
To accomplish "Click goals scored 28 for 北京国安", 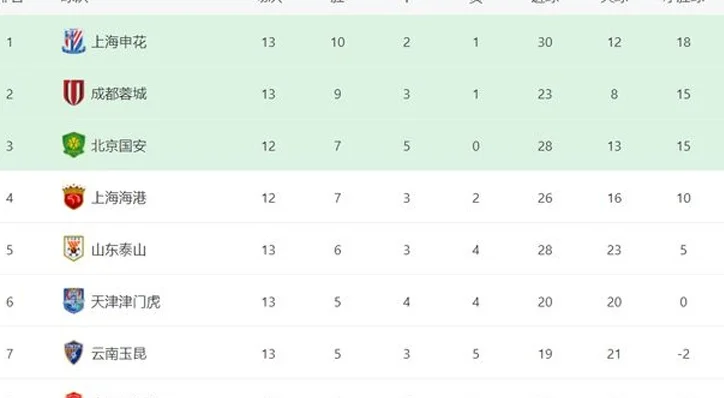I will pos(545,146).
